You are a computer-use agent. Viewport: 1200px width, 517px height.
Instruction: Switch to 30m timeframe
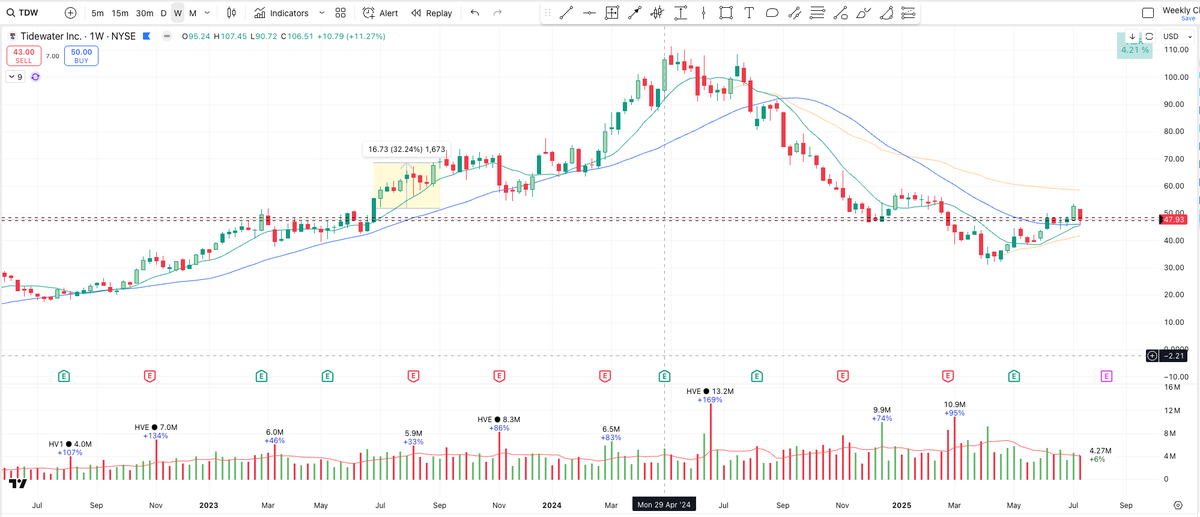tap(145, 13)
